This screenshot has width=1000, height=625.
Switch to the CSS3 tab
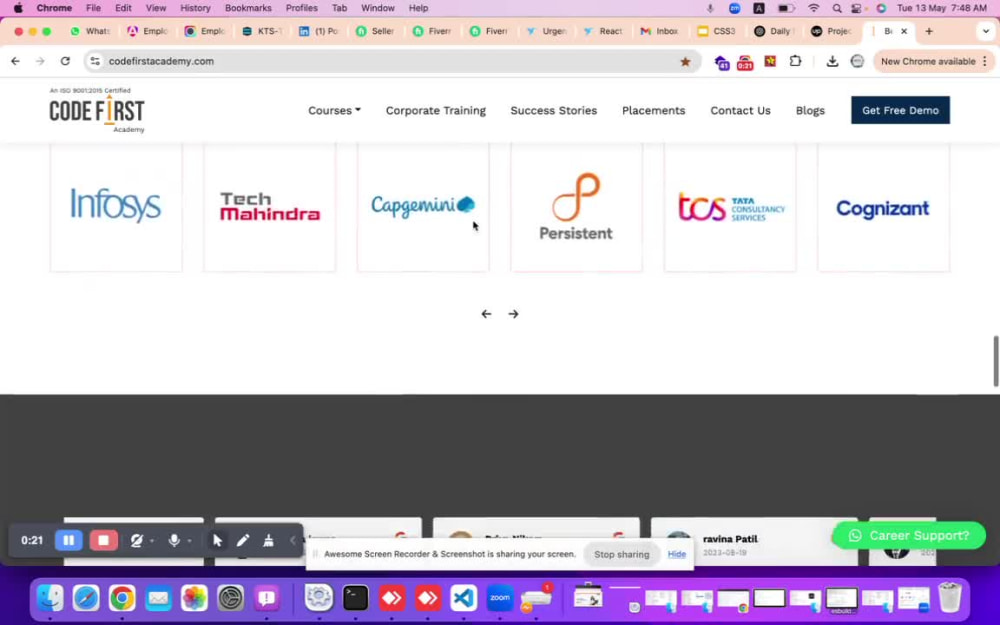717,31
